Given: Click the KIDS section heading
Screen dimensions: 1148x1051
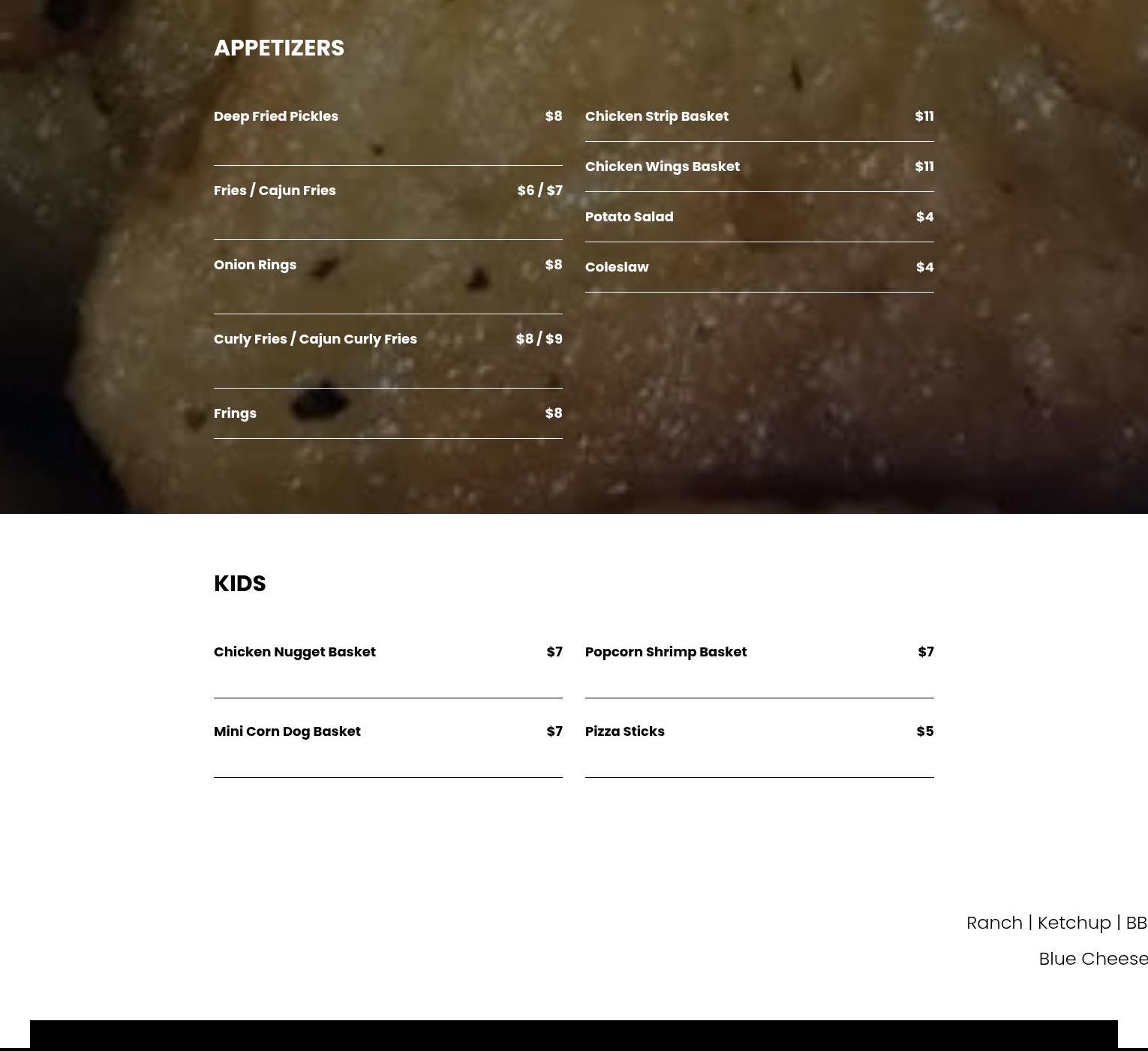Looking at the screenshot, I should coord(240,584).
